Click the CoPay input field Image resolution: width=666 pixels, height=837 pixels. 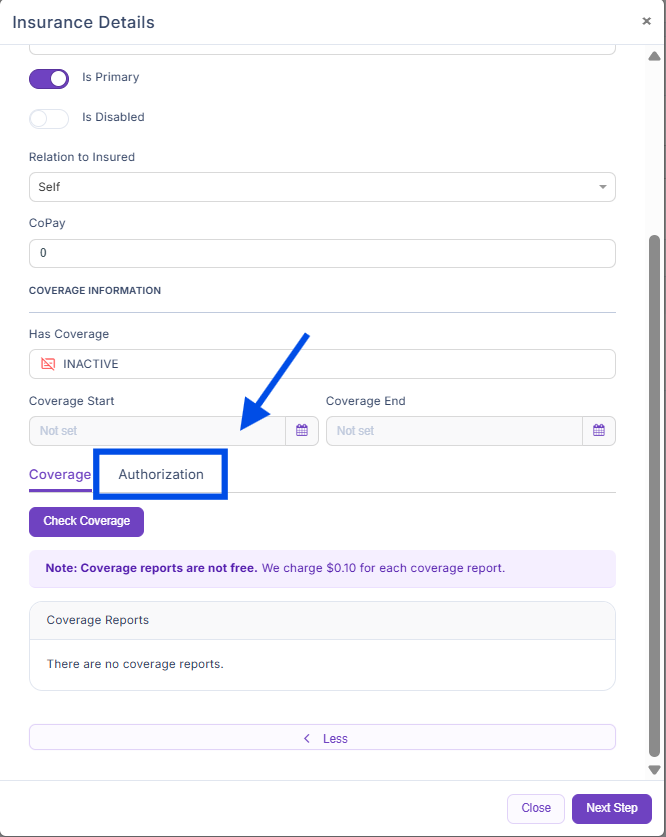coord(322,254)
